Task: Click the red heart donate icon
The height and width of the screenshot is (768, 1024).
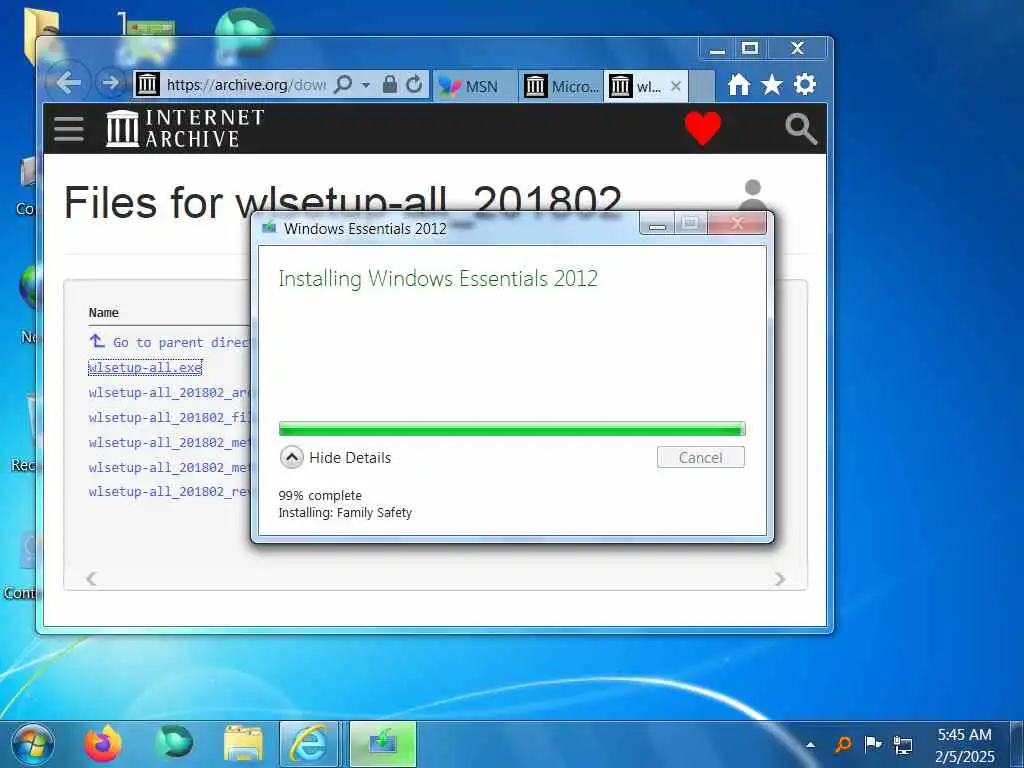Action: [703, 128]
